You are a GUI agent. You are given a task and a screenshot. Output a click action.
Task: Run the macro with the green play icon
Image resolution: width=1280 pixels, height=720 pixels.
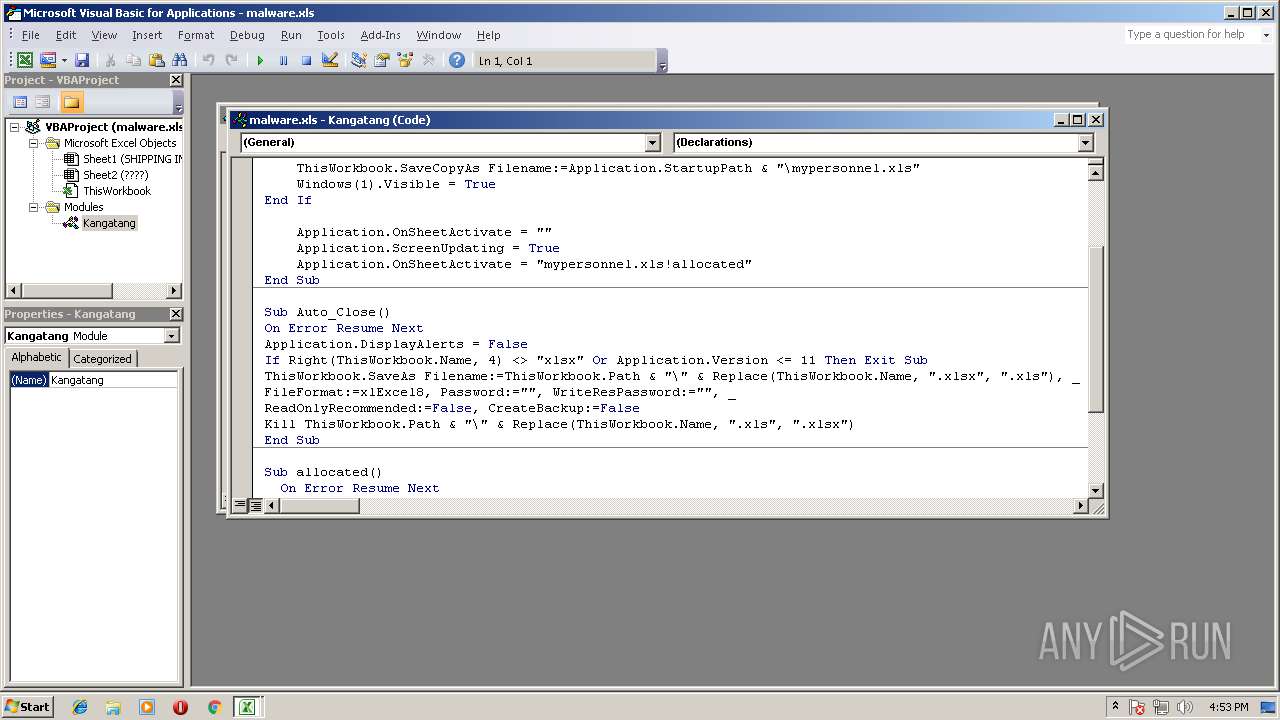point(260,61)
